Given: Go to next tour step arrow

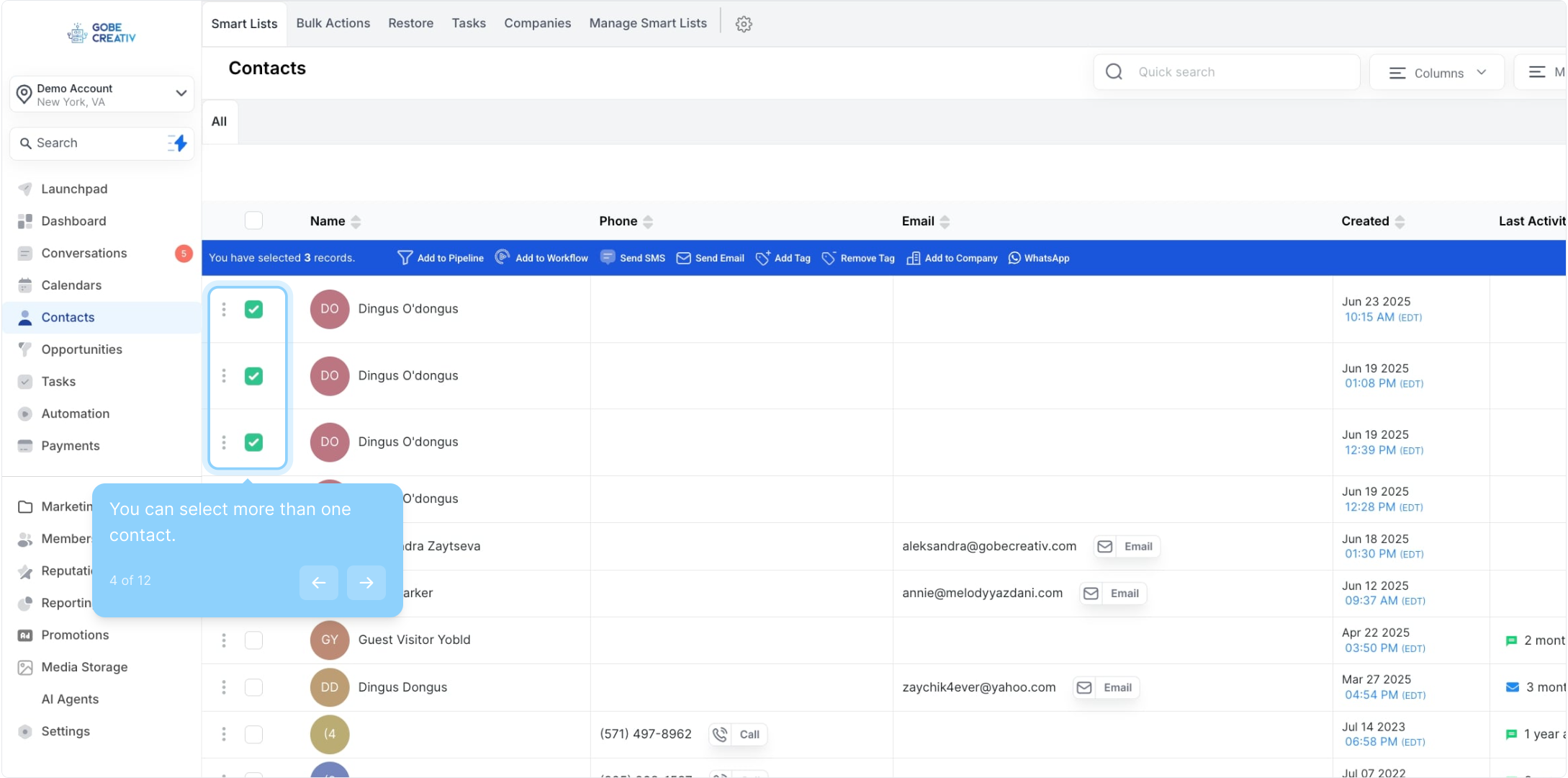Looking at the screenshot, I should 366,582.
